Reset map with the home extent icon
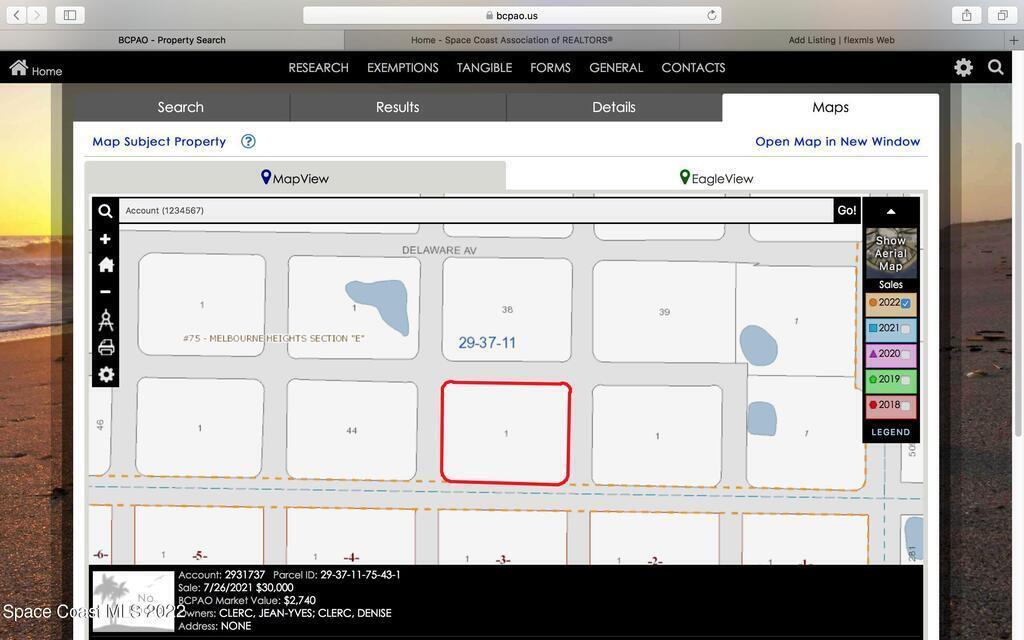Screen dimensions: 1024x640 (x=105, y=265)
